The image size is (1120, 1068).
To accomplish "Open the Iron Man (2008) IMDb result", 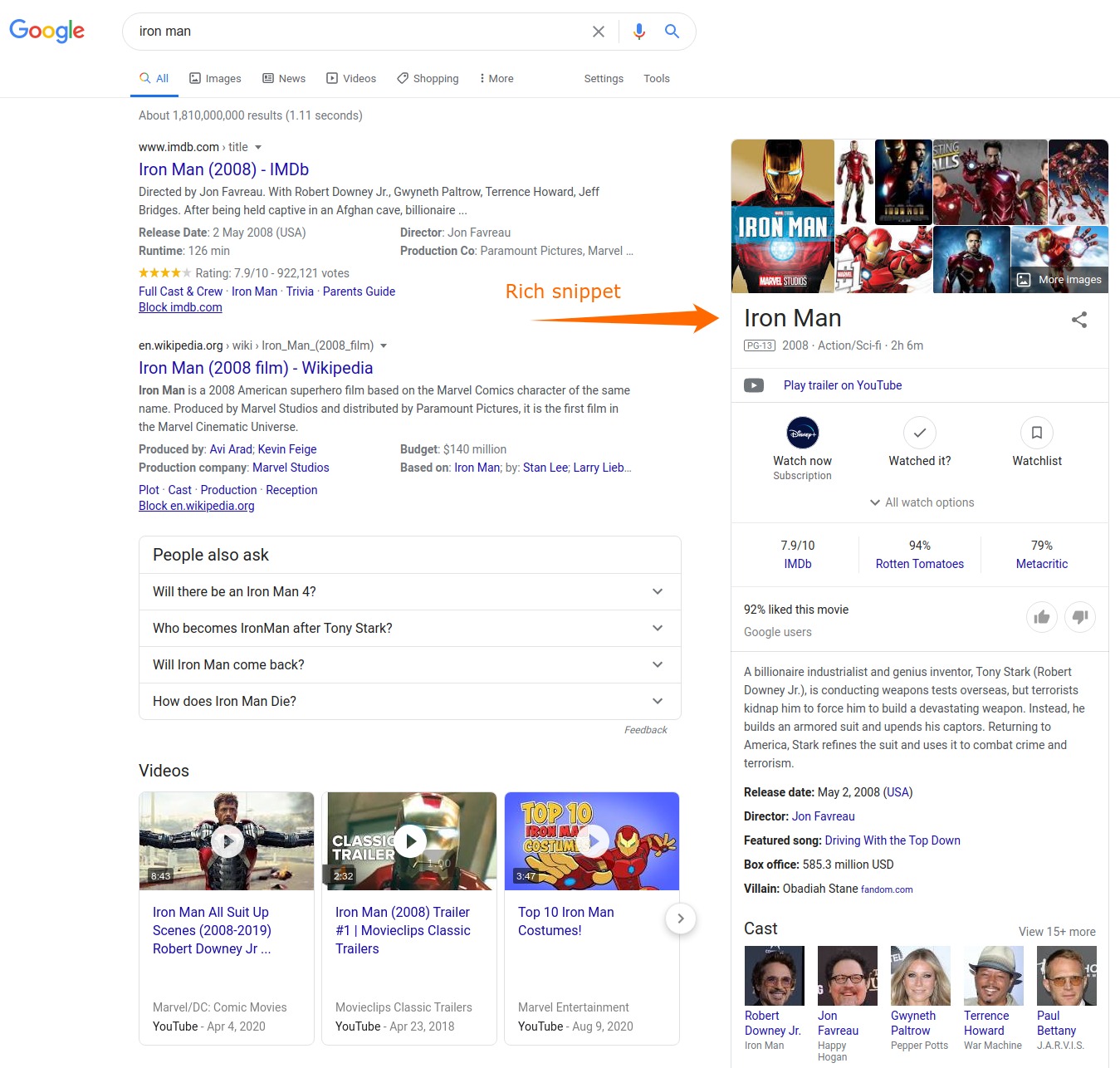I will [x=223, y=169].
